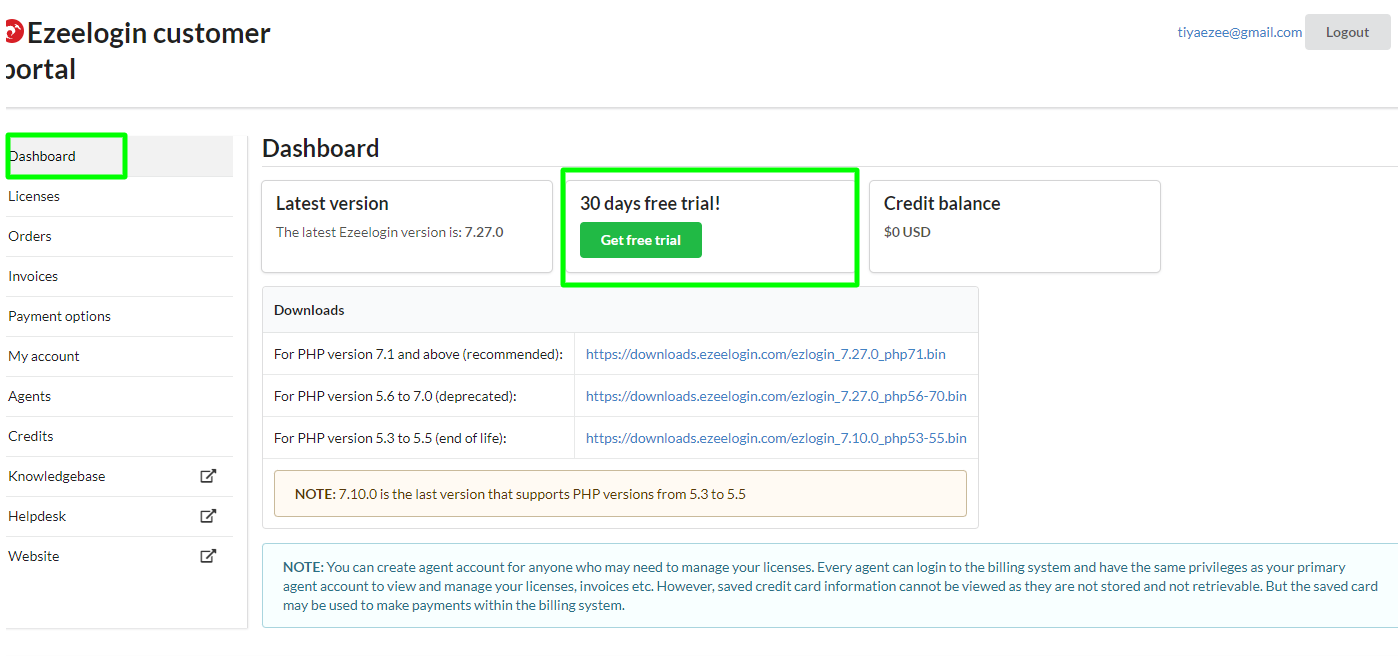Open external link icon beside Helpdesk
This screenshot has height=656, width=1398.
pos(208,516)
